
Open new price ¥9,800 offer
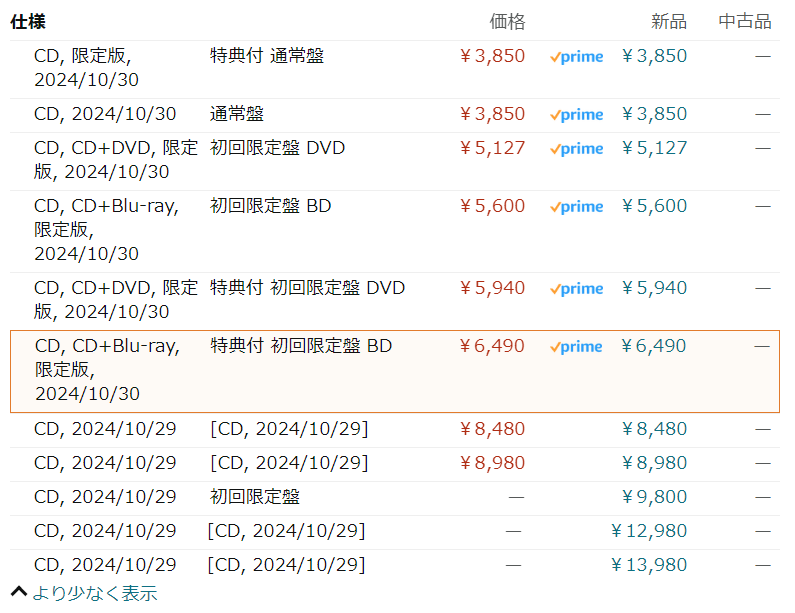click(654, 497)
